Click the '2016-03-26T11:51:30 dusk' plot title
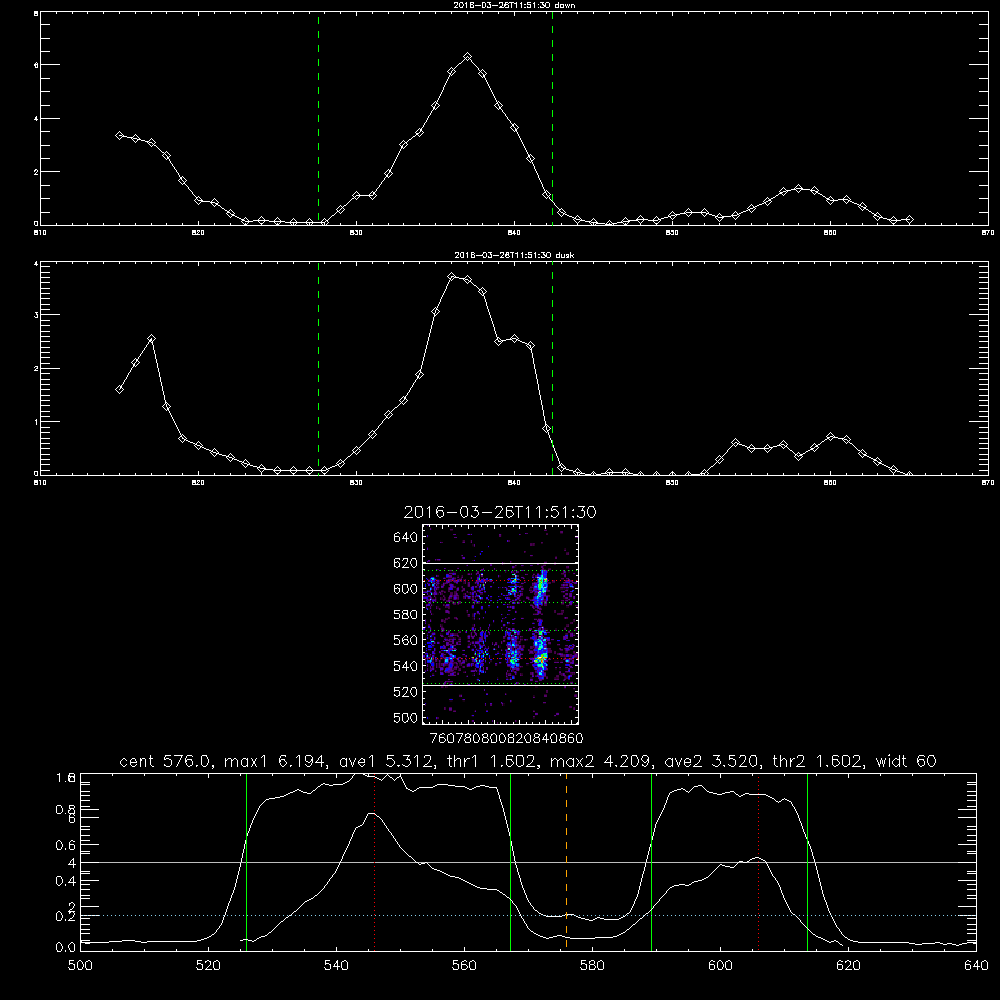This screenshot has height=1000, width=1000. [514, 255]
